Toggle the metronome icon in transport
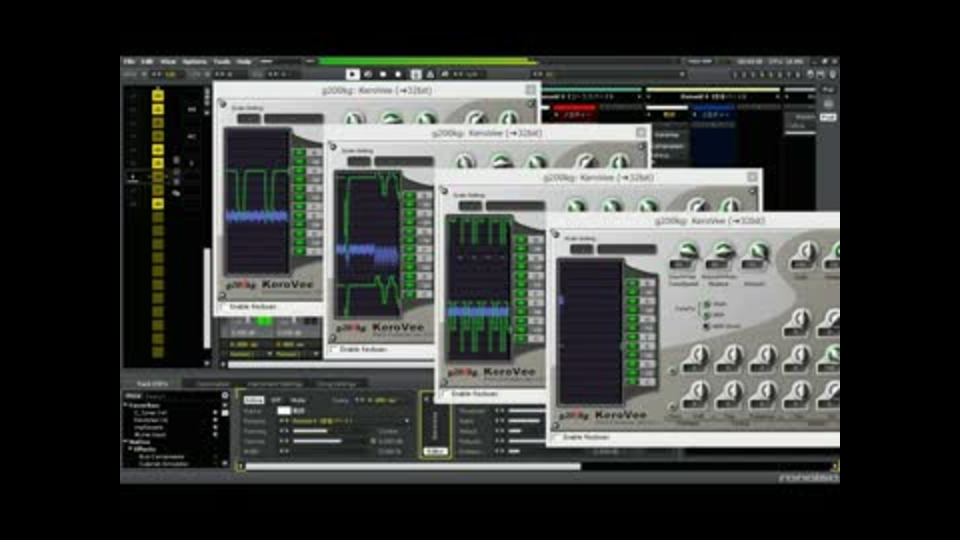 pyautogui.click(x=430, y=74)
